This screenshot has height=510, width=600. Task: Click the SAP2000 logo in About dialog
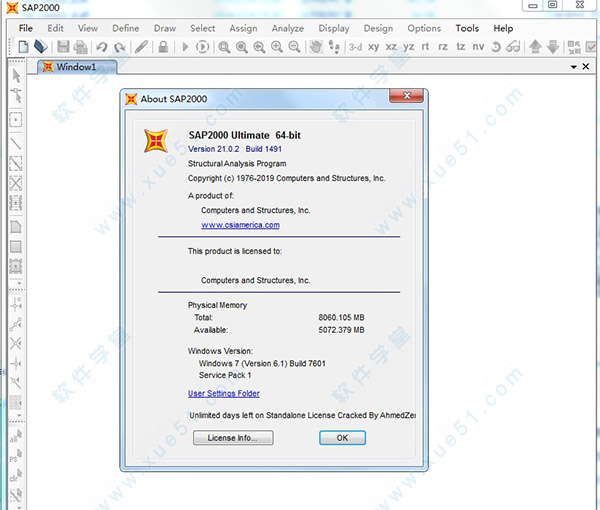point(156,140)
